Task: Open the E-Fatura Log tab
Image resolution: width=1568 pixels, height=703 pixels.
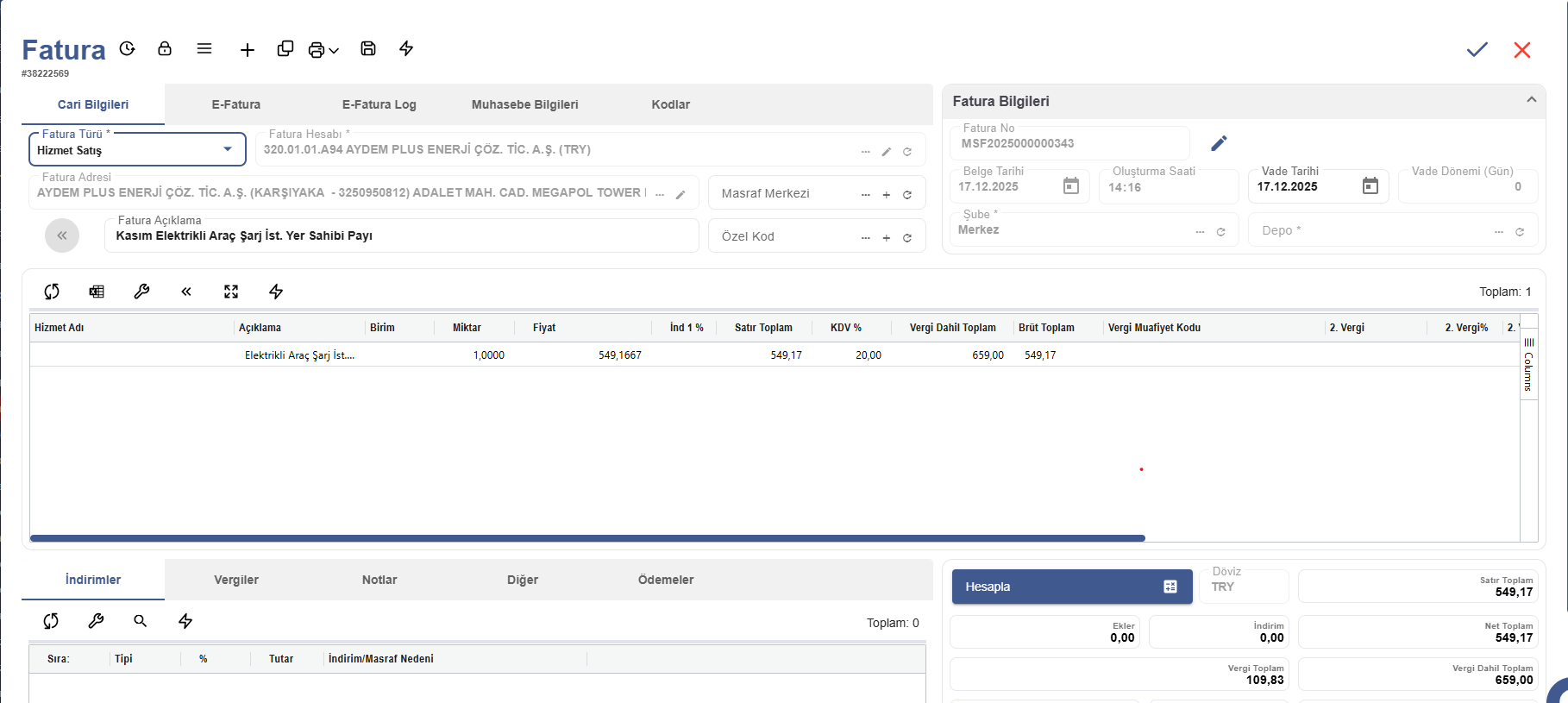Action: click(379, 104)
